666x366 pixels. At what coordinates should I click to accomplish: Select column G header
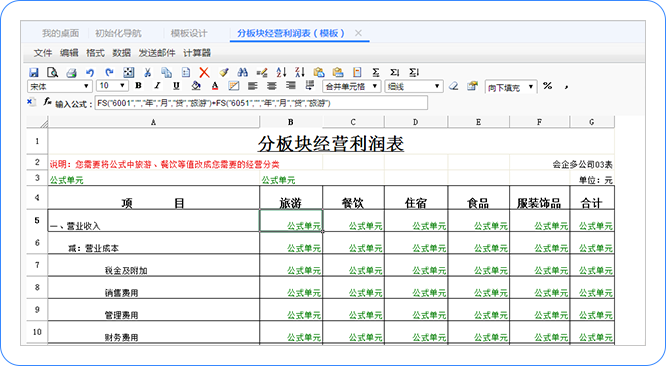click(x=592, y=122)
